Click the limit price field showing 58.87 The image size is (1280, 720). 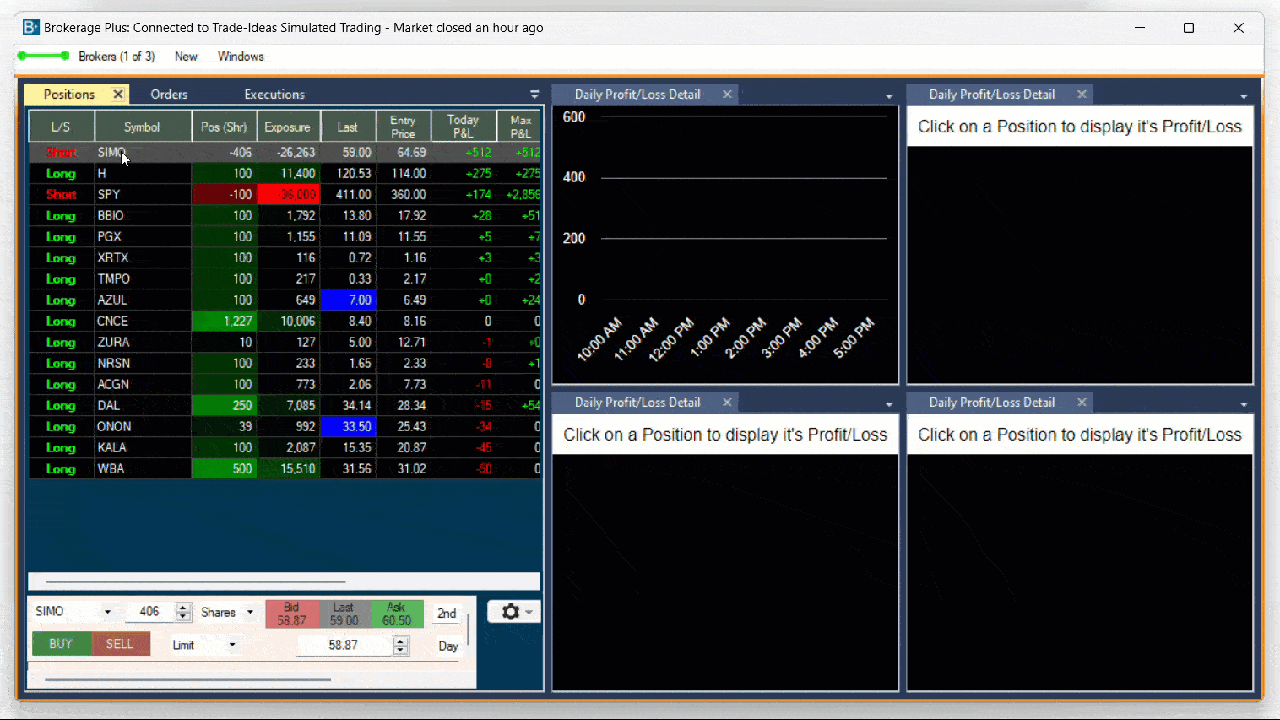(343, 645)
